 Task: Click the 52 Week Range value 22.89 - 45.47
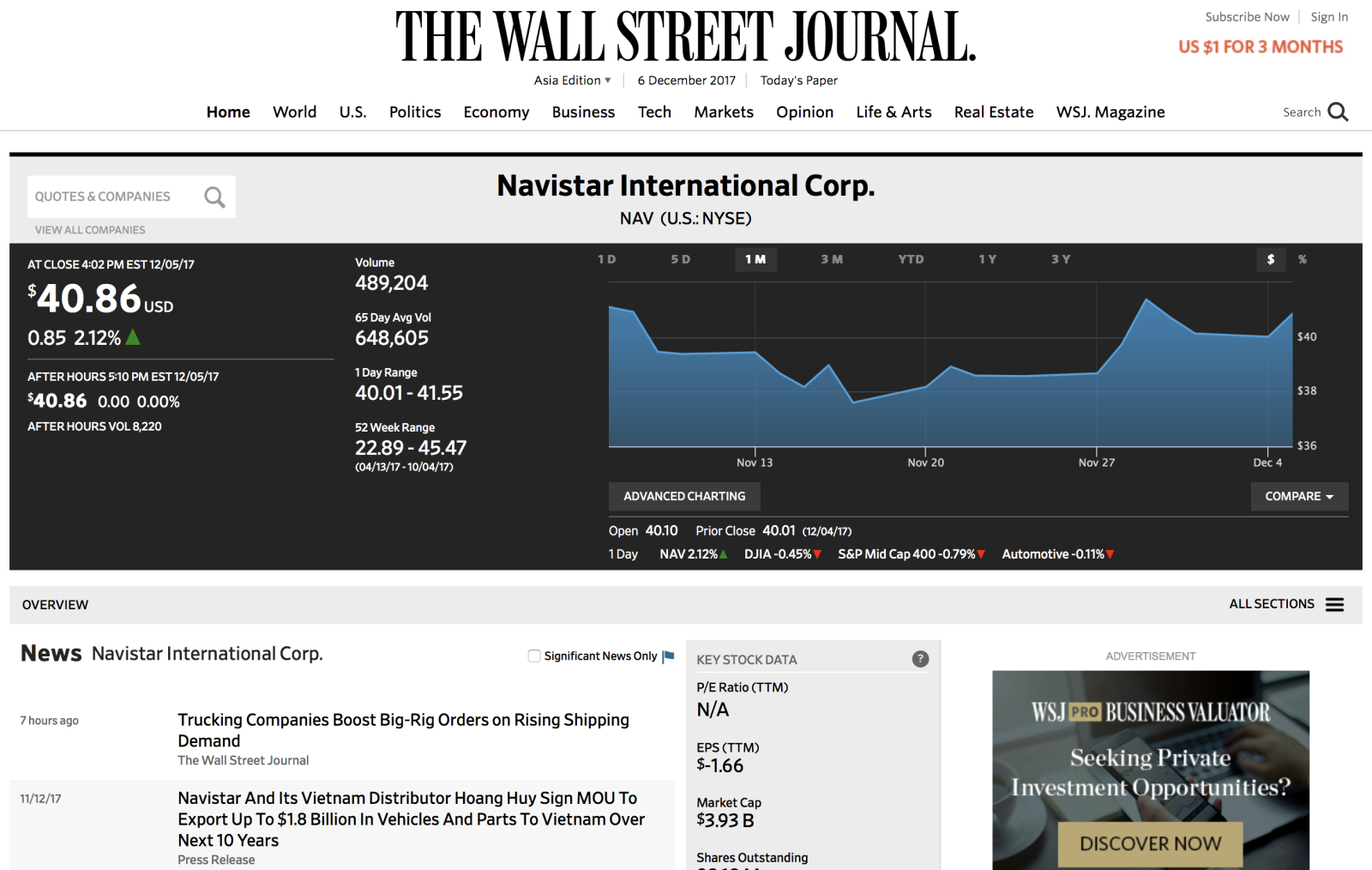tap(411, 448)
